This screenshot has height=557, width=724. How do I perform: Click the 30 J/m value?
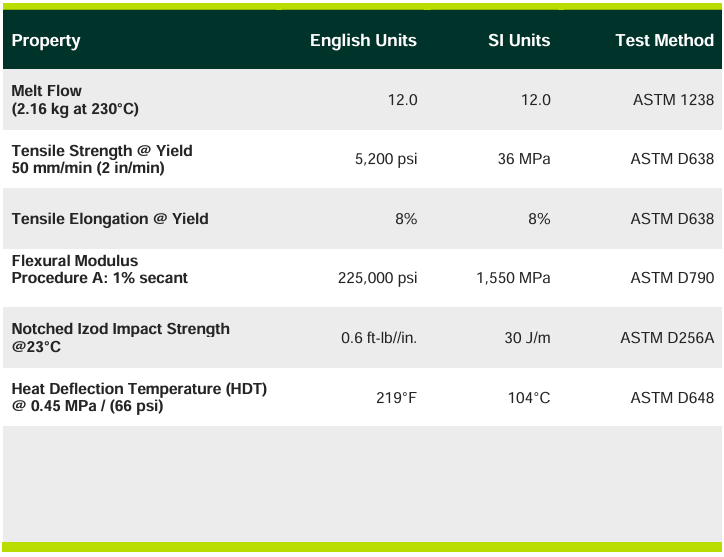527,338
